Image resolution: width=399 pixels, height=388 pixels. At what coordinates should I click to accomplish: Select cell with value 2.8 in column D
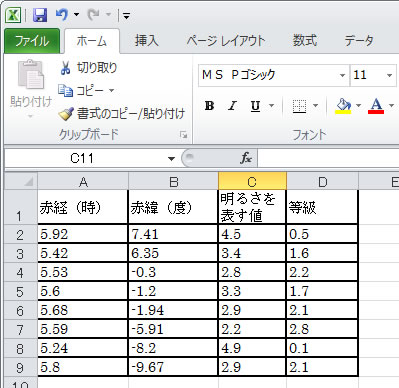click(322, 329)
